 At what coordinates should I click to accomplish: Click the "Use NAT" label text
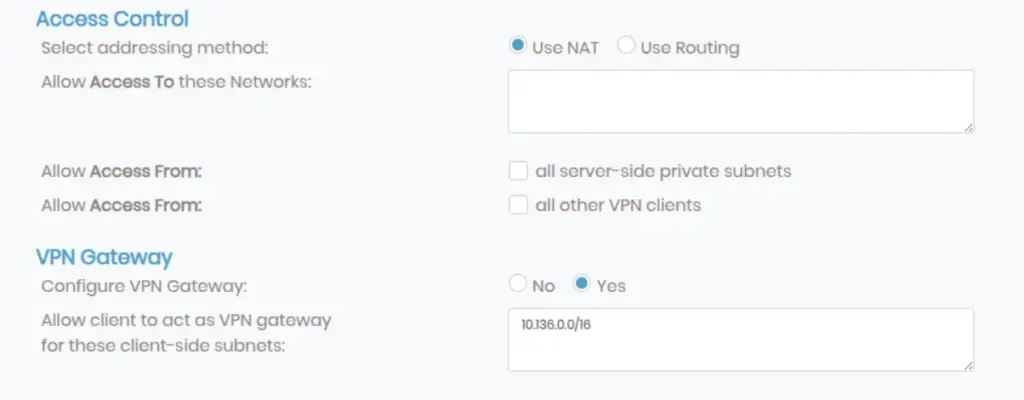click(566, 47)
